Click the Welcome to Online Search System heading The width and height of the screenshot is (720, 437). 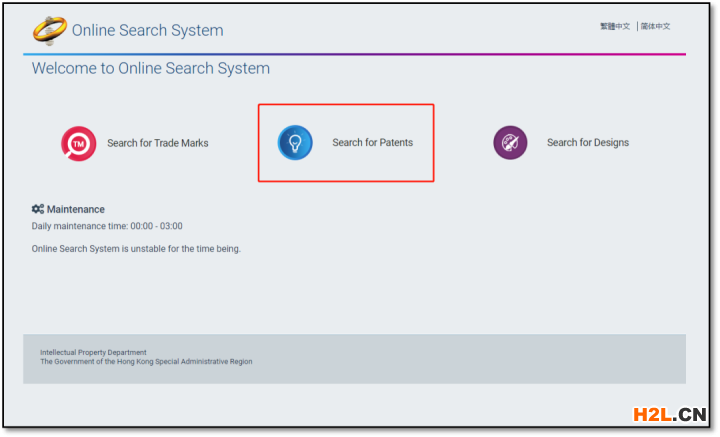151,68
